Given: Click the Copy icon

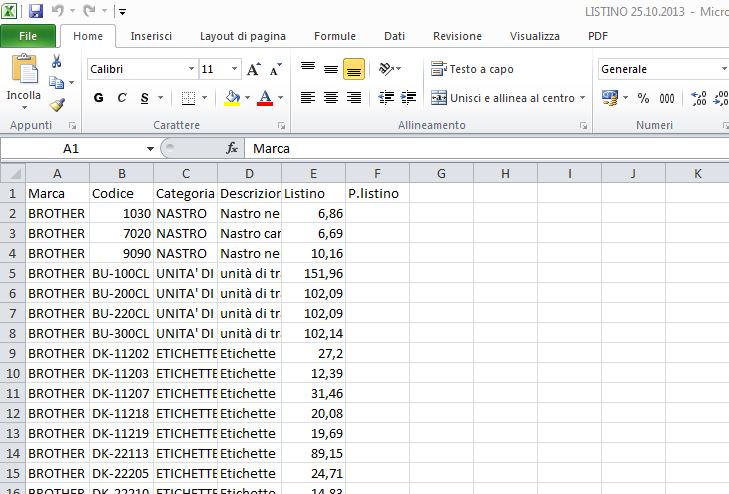Looking at the screenshot, I should [56, 82].
